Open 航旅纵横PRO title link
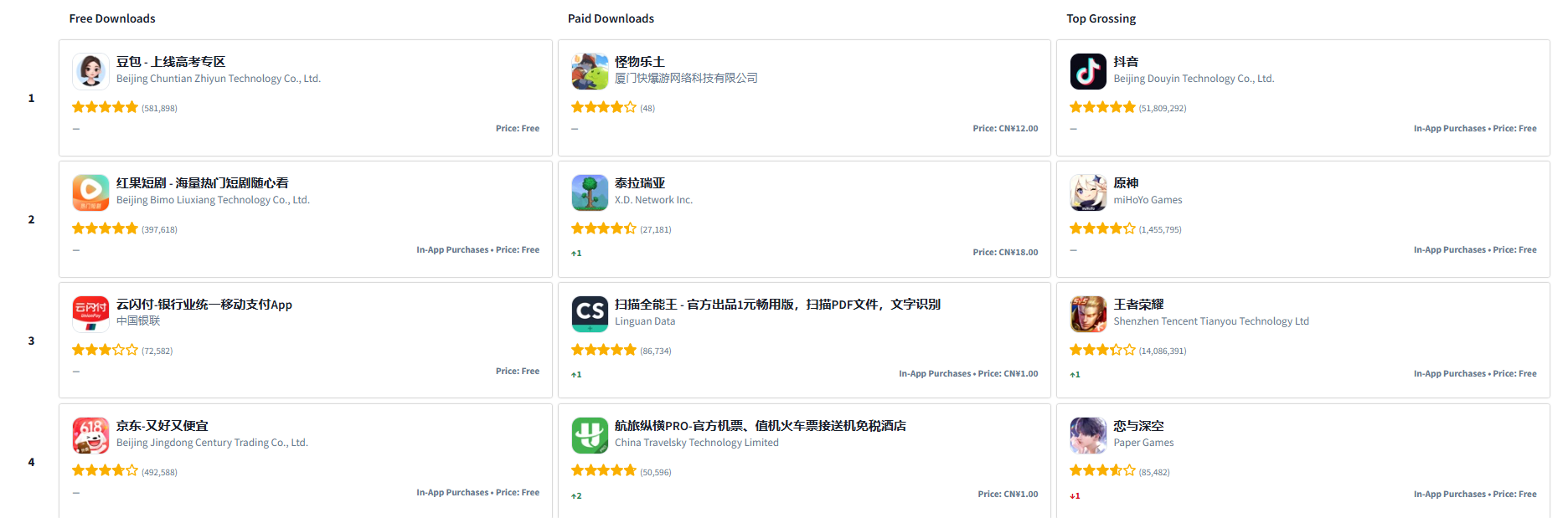Image resolution: width=1568 pixels, height=518 pixels. [761, 426]
